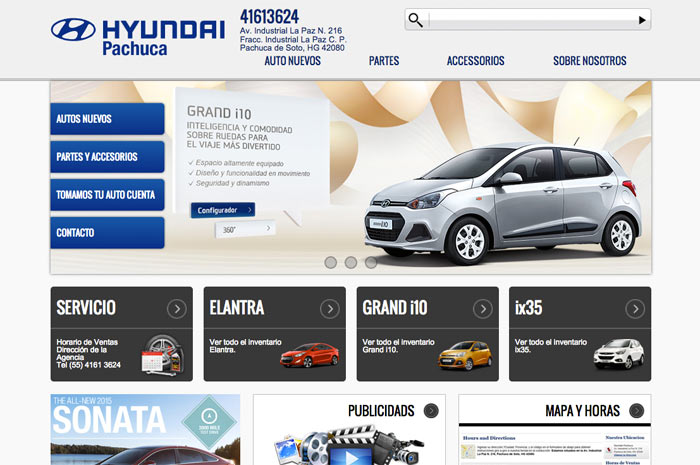Click 'Ver todo el inventario ix35' text
The image size is (700, 465).
click(550, 346)
